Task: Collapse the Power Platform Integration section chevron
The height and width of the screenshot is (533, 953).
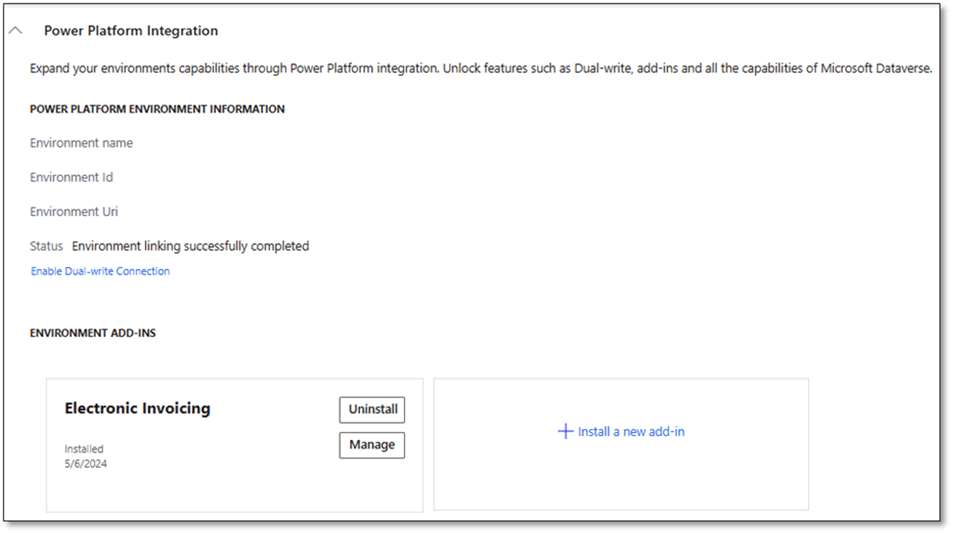Action: click(x=15, y=31)
